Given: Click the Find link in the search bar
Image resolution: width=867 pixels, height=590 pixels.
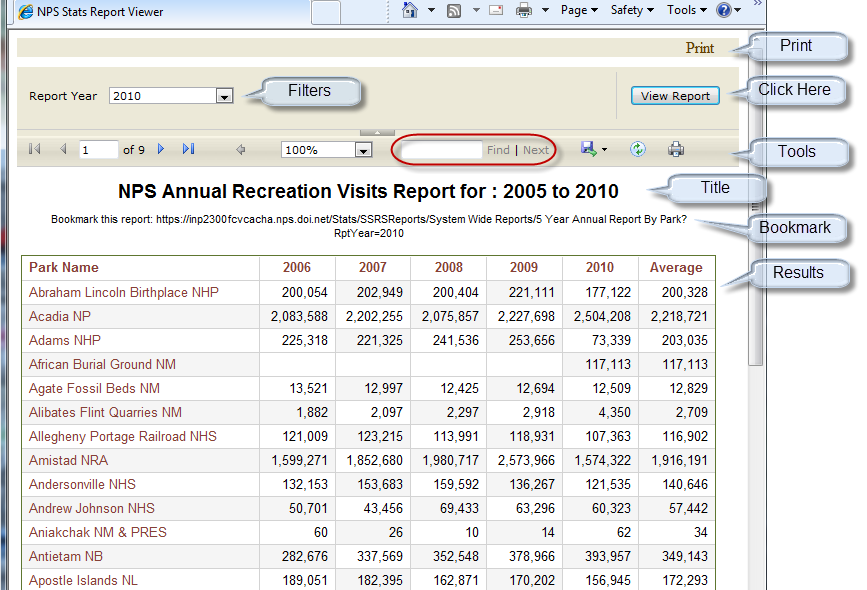Looking at the screenshot, I should pyautogui.click(x=498, y=148).
